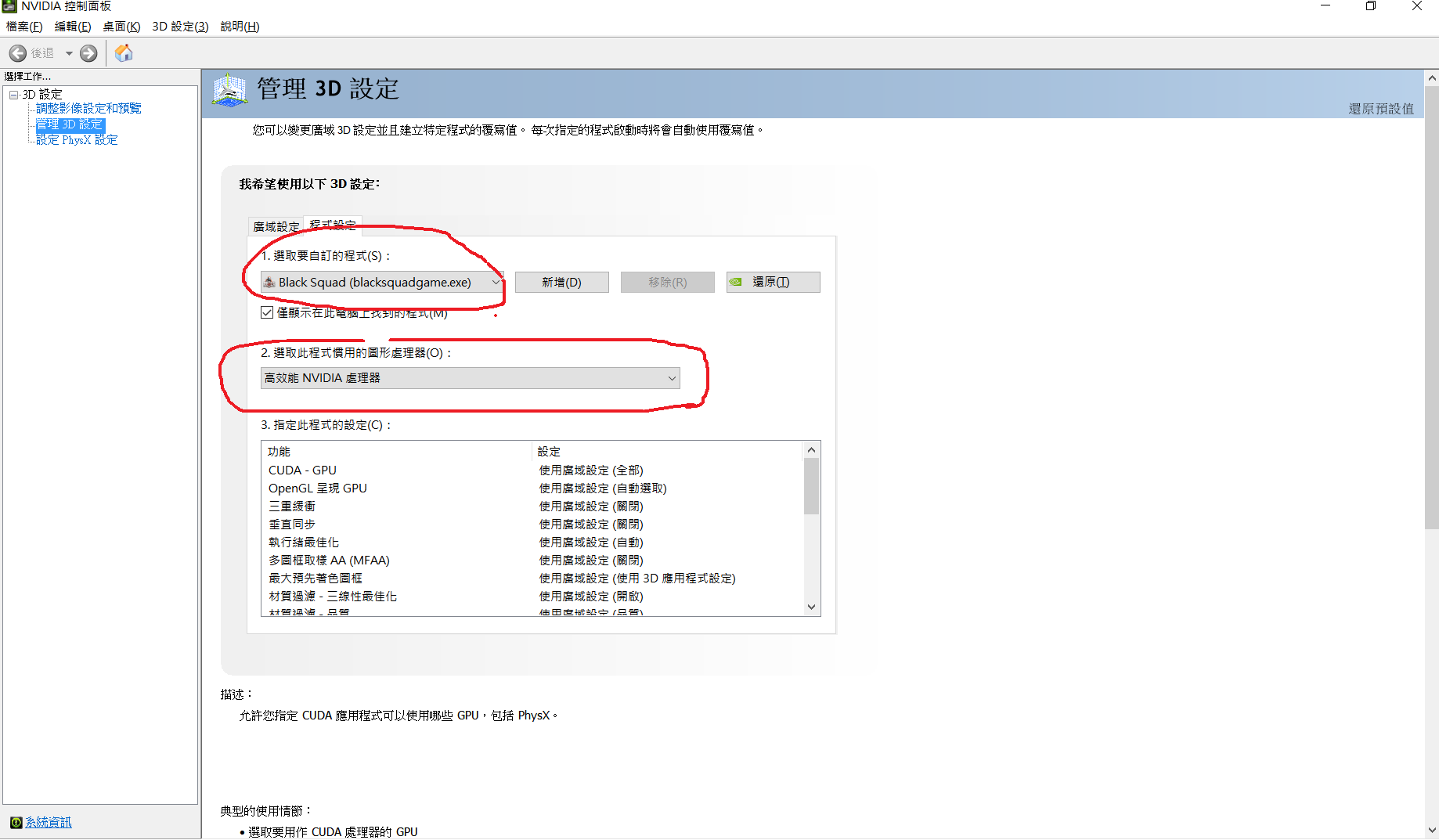Click the 還原預設值 link
1439x840 pixels.
[x=1381, y=109]
